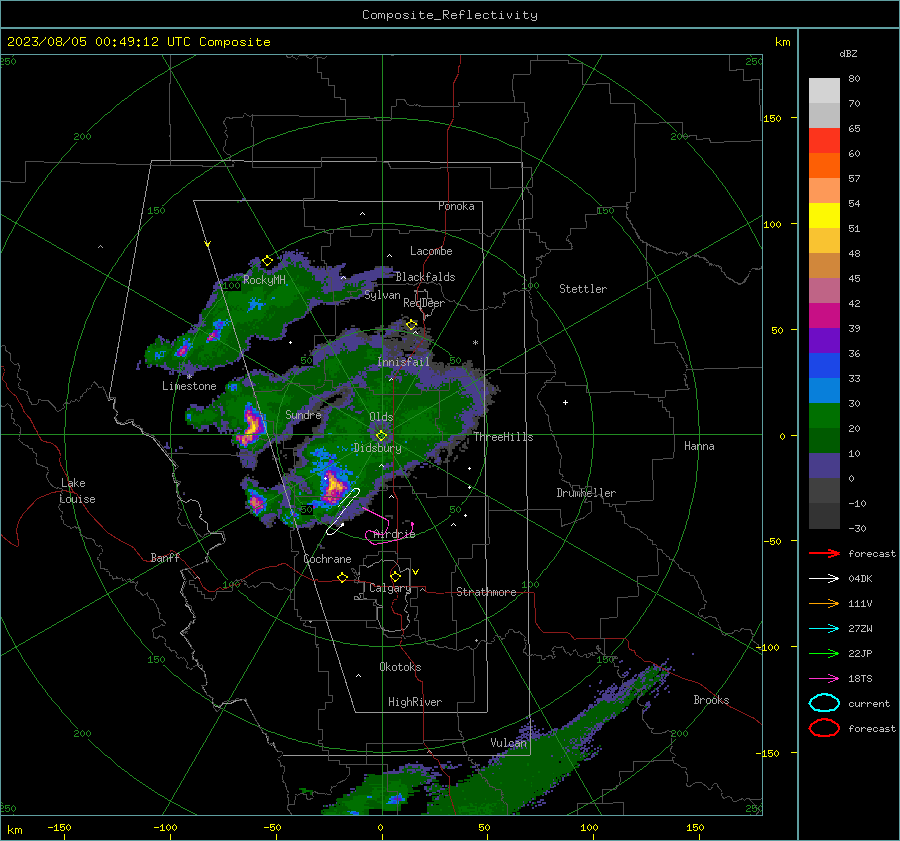Screen dimensions: 900x841
Task: Click the Sundre city label
Action: click(303, 414)
